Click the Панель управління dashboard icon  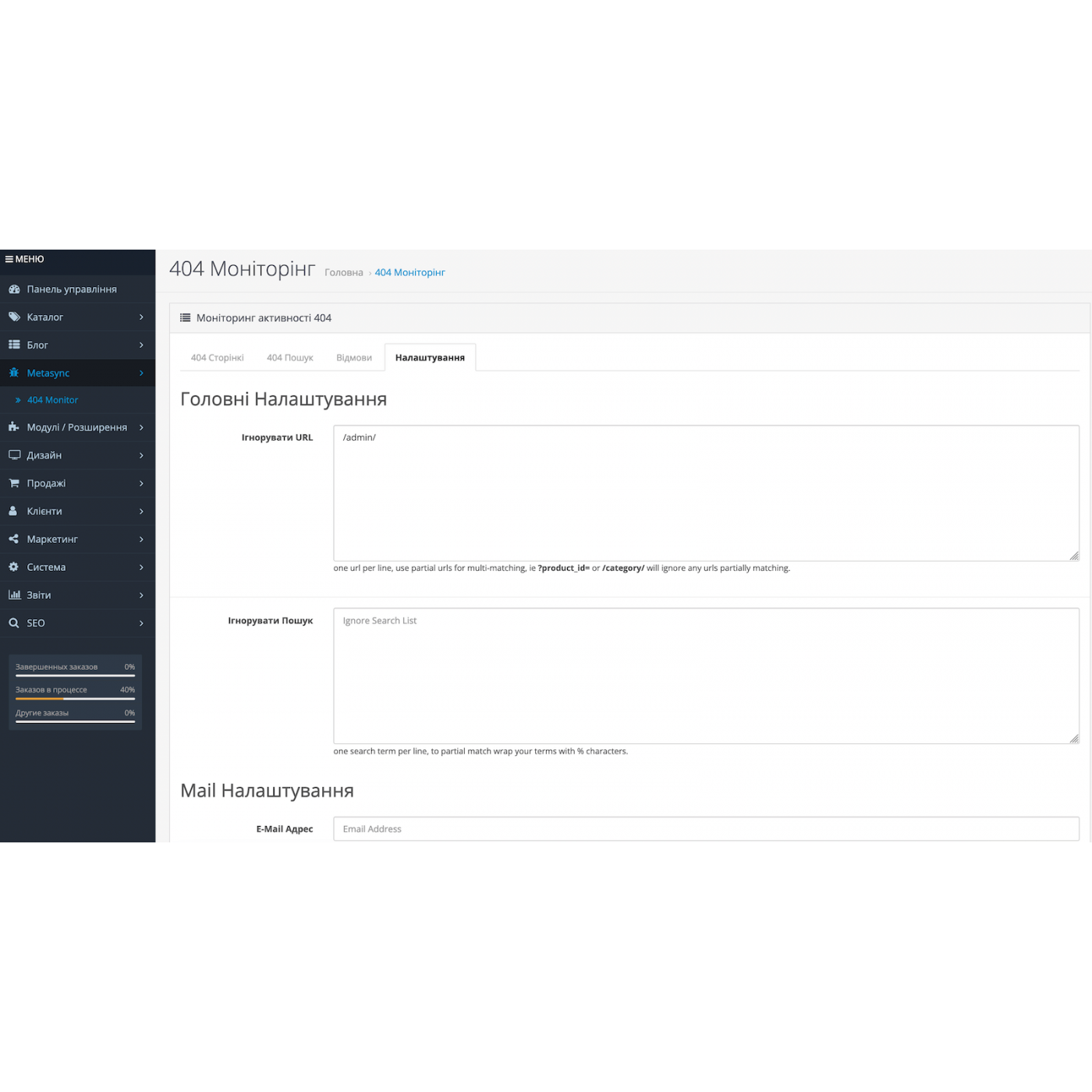(x=14, y=289)
